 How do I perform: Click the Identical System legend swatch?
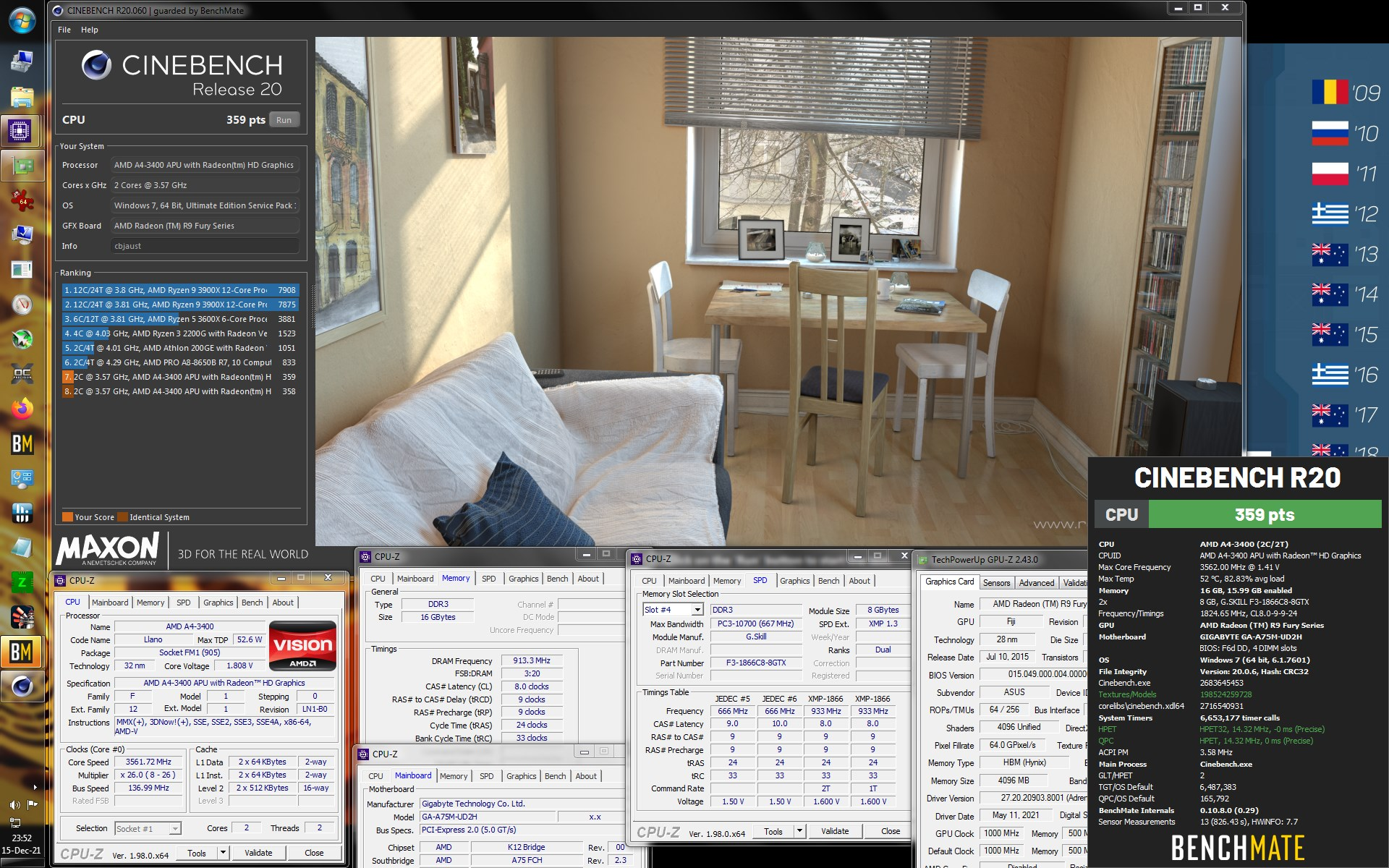pos(123,517)
